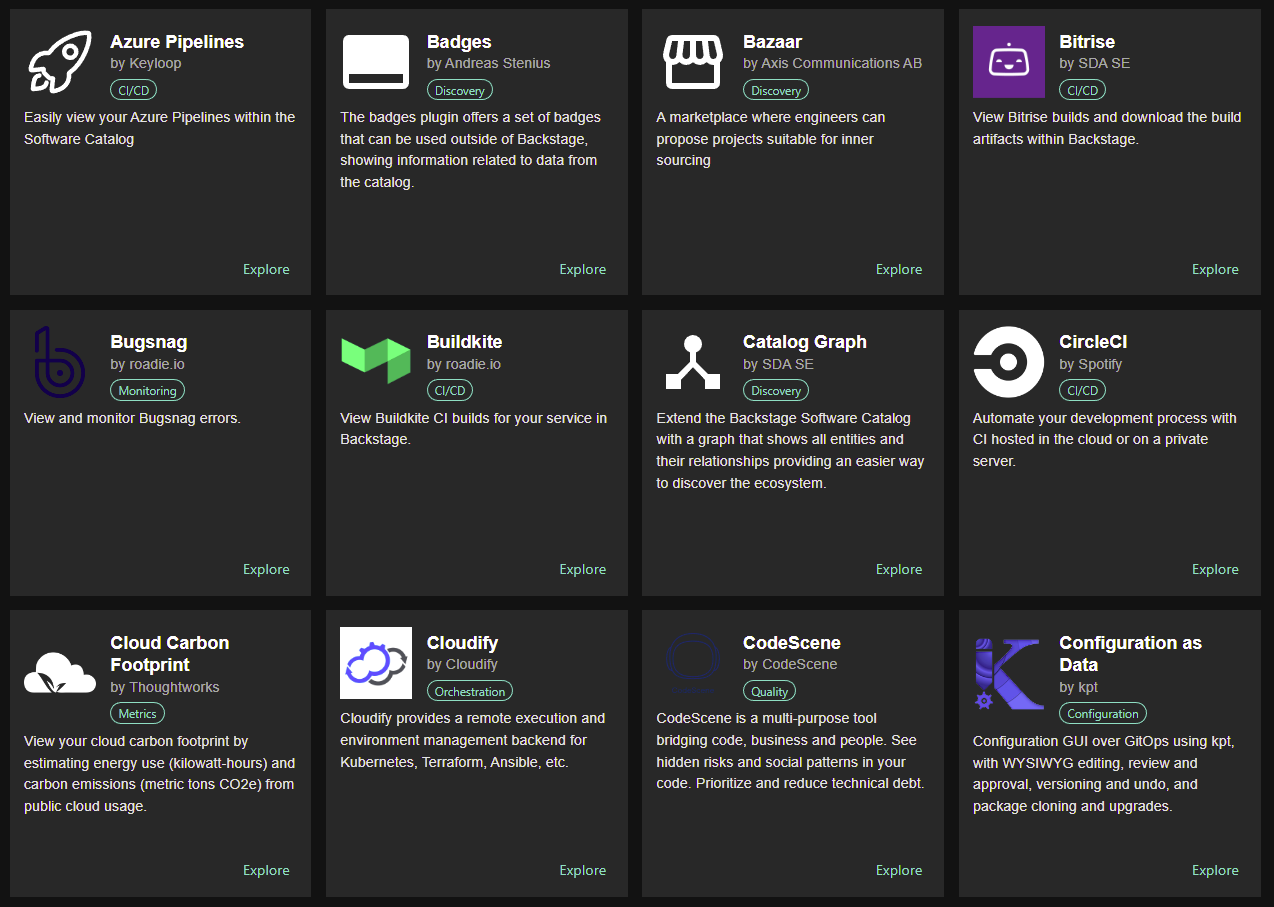This screenshot has height=907, width=1274.
Task: Explore the Catalog Graph plugin
Action: click(x=899, y=569)
